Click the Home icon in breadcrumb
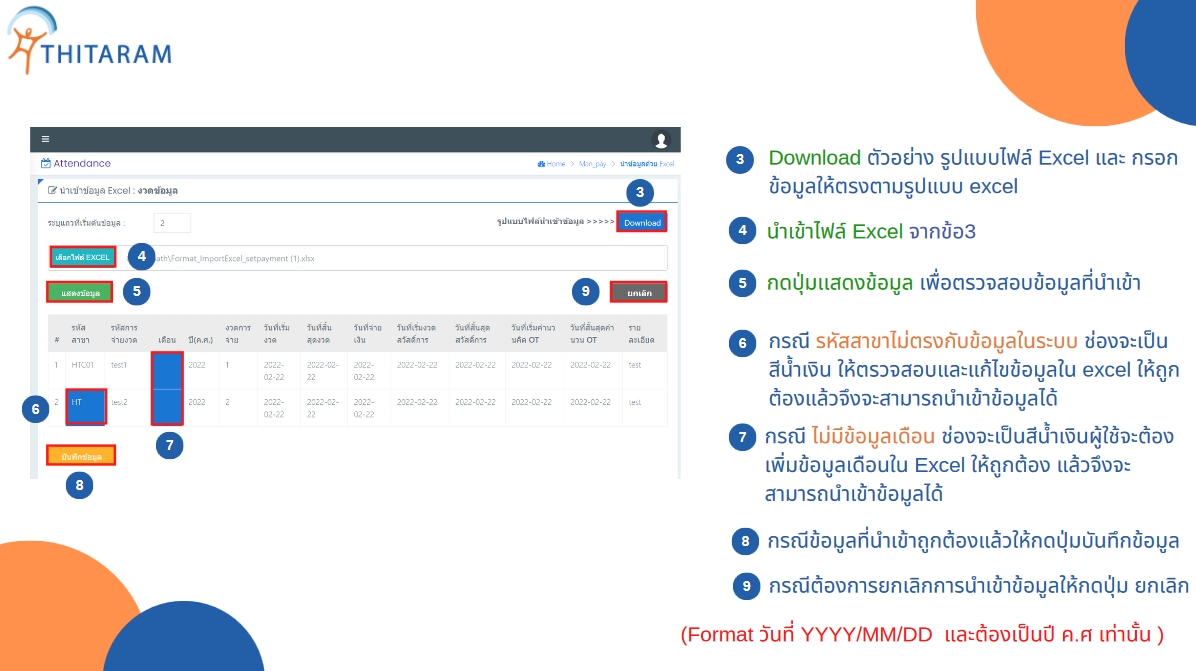Image resolution: width=1196 pixels, height=671 pixels. click(x=541, y=163)
